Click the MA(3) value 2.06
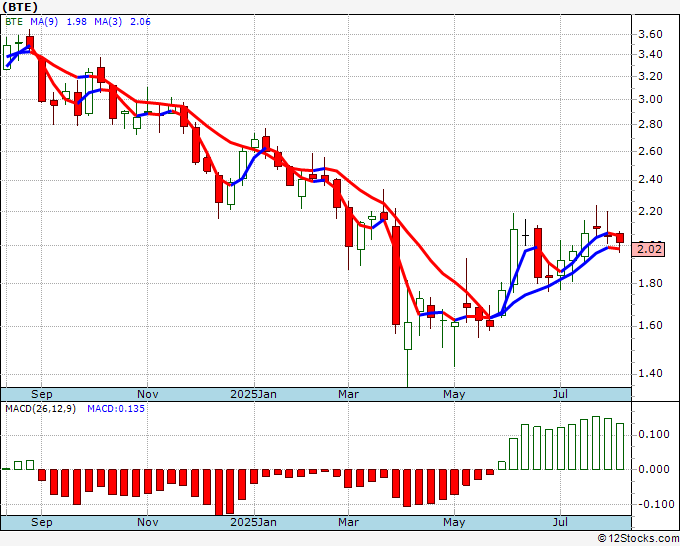This screenshot has width=680, height=546. 141,22
